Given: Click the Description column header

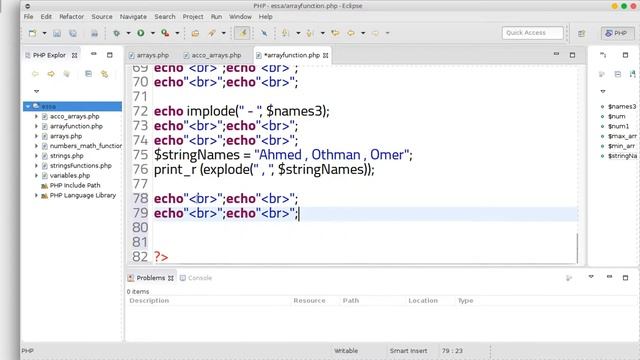Looking at the screenshot, I should [x=149, y=301].
